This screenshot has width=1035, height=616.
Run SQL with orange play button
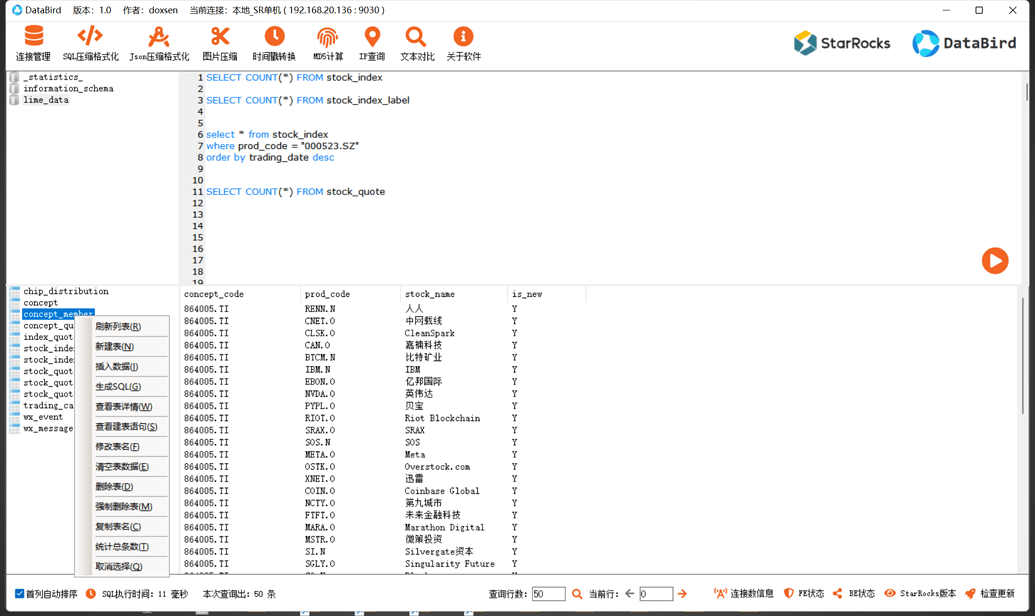click(994, 261)
